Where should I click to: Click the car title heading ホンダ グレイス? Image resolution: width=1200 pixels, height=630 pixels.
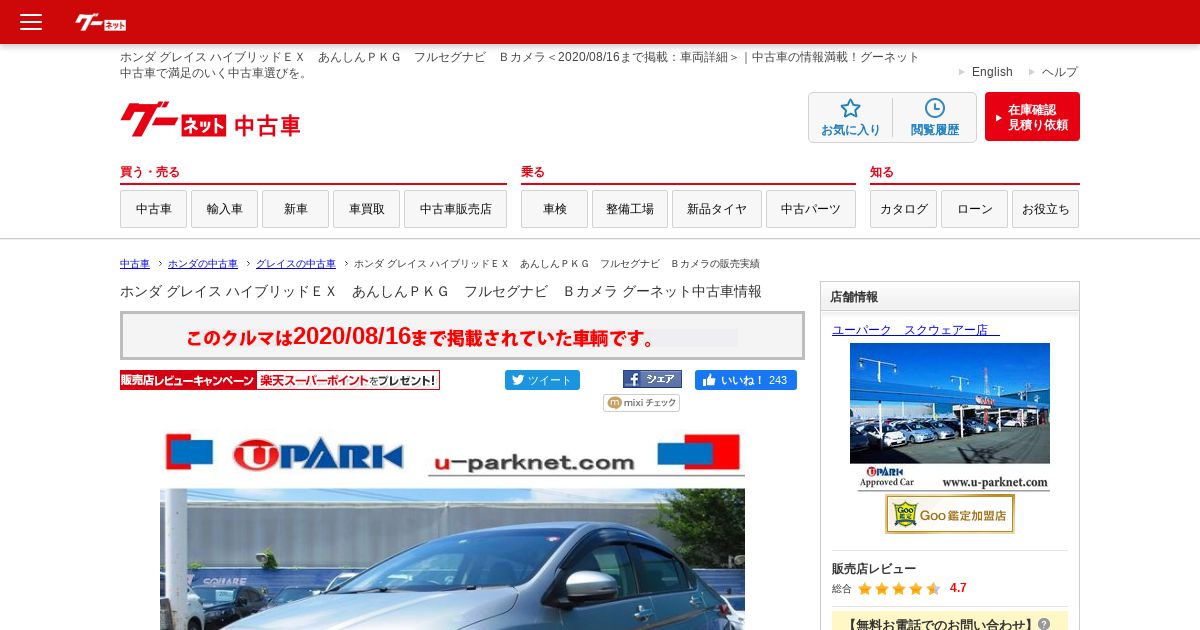441,291
